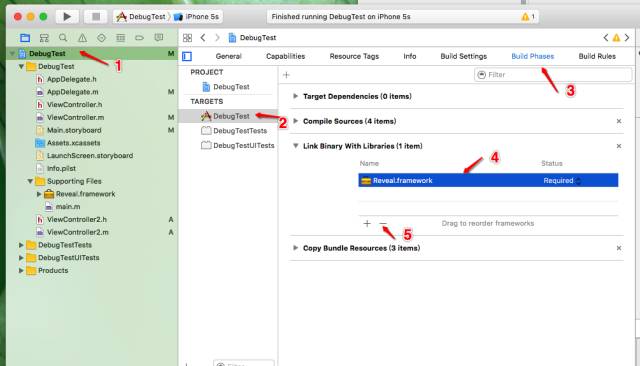Toggle the project and targets list sidebar
Image resolution: width=640 pixels, height=366 pixels.
(187, 56)
